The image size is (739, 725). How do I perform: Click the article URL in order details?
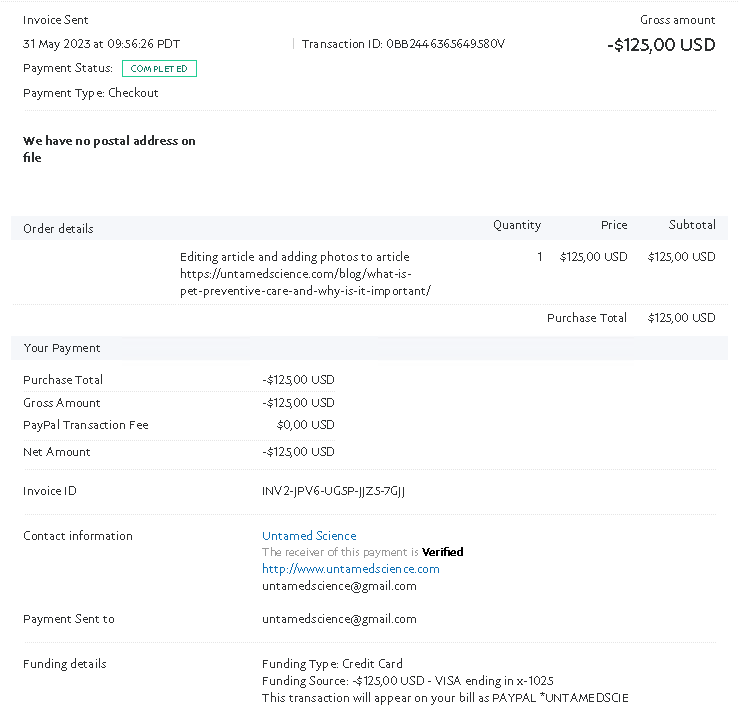pos(305,282)
